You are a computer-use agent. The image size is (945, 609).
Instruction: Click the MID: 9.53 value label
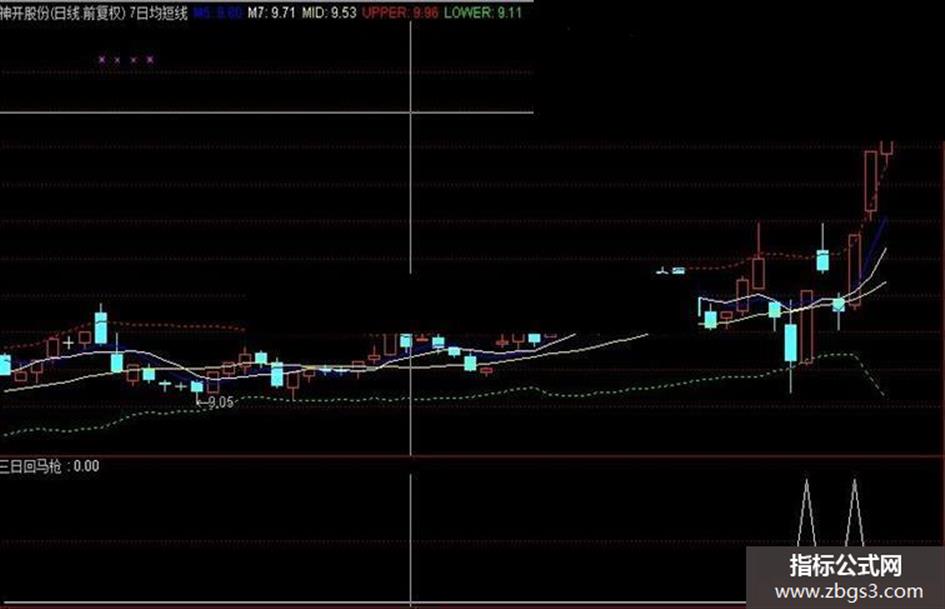[328, 13]
